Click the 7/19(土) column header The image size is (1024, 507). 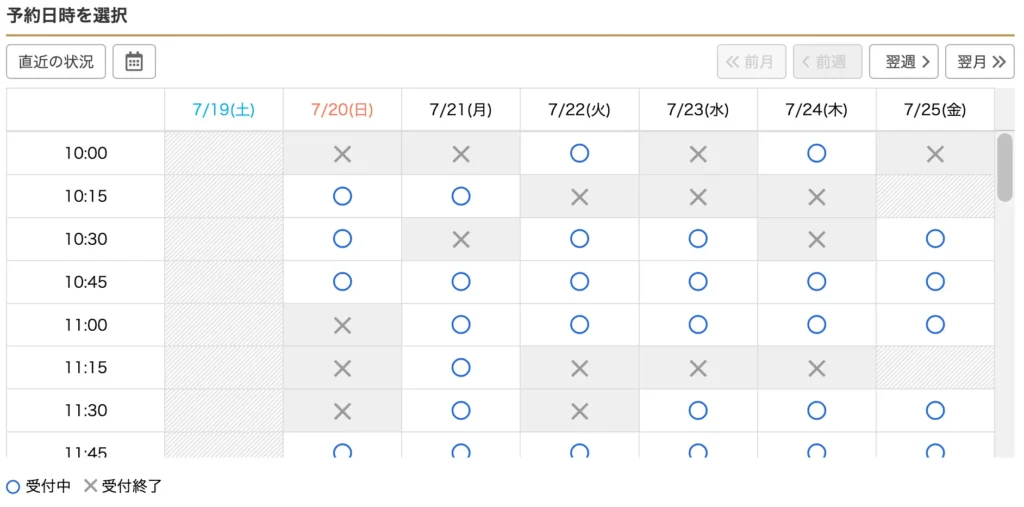pos(224,110)
